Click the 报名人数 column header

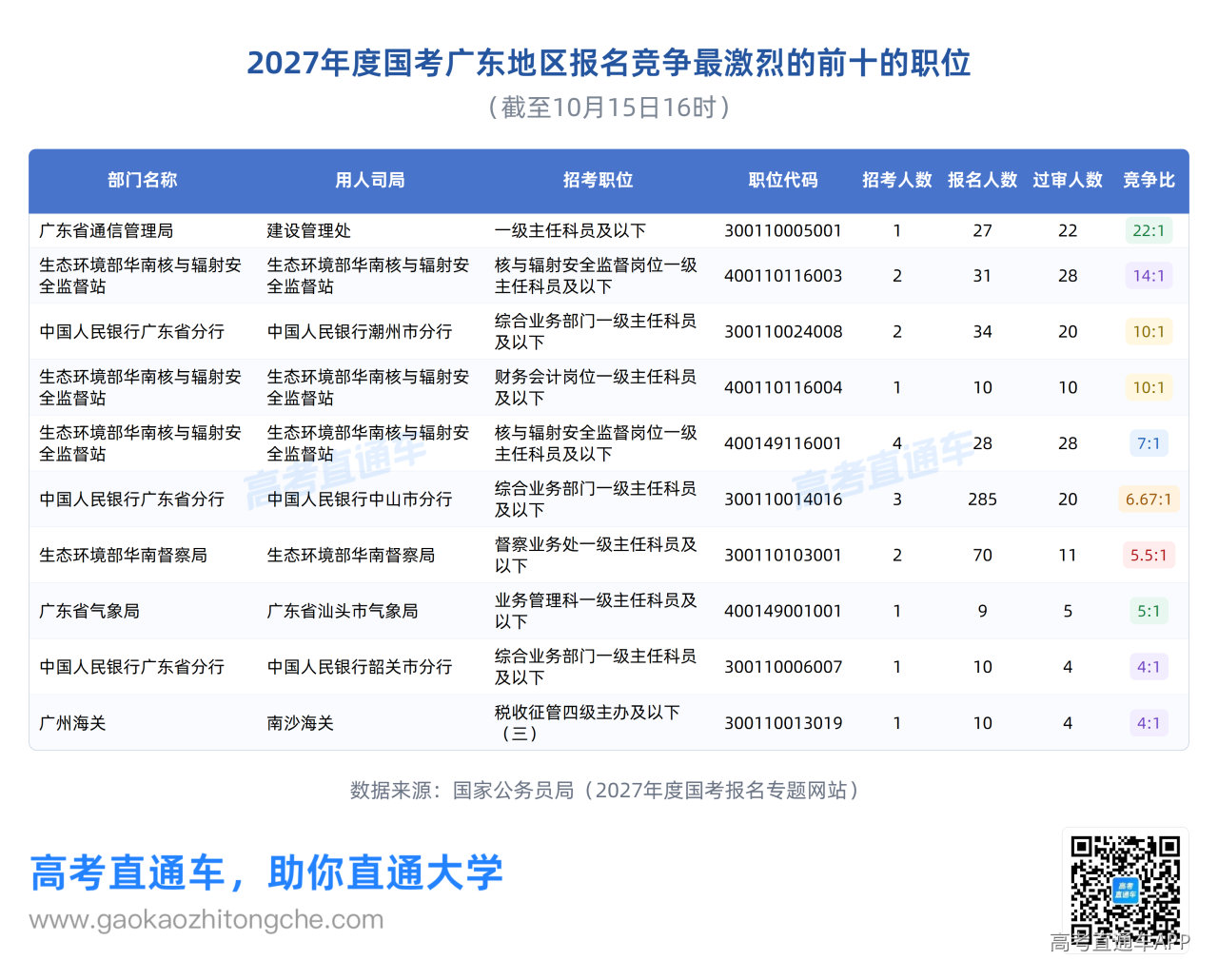(x=983, y=180)
